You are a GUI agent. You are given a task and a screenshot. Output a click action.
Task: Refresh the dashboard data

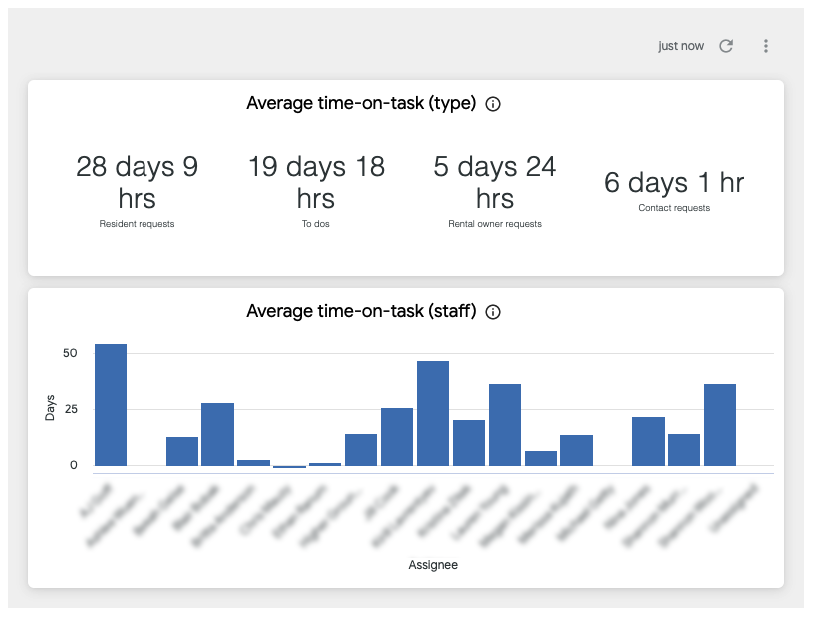726,46
